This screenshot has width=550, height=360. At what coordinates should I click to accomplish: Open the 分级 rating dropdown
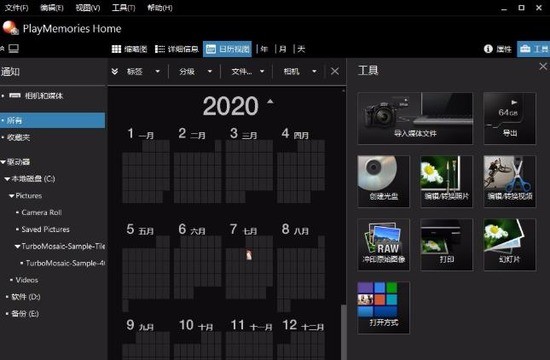point(195,72)
